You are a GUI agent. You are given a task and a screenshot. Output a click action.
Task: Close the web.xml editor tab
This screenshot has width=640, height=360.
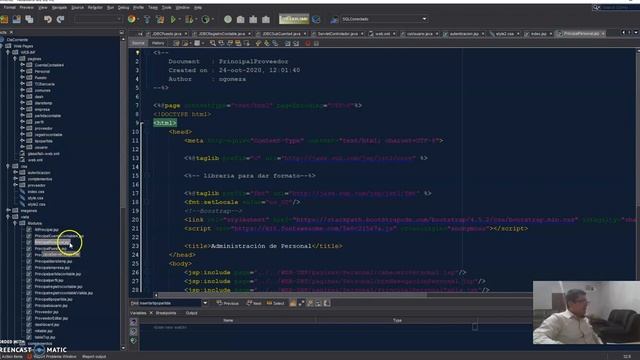[394, 33]
